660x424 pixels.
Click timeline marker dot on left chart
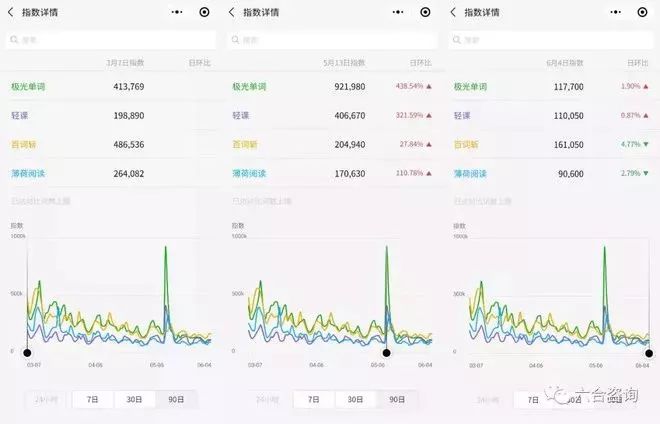pos(27,352)
